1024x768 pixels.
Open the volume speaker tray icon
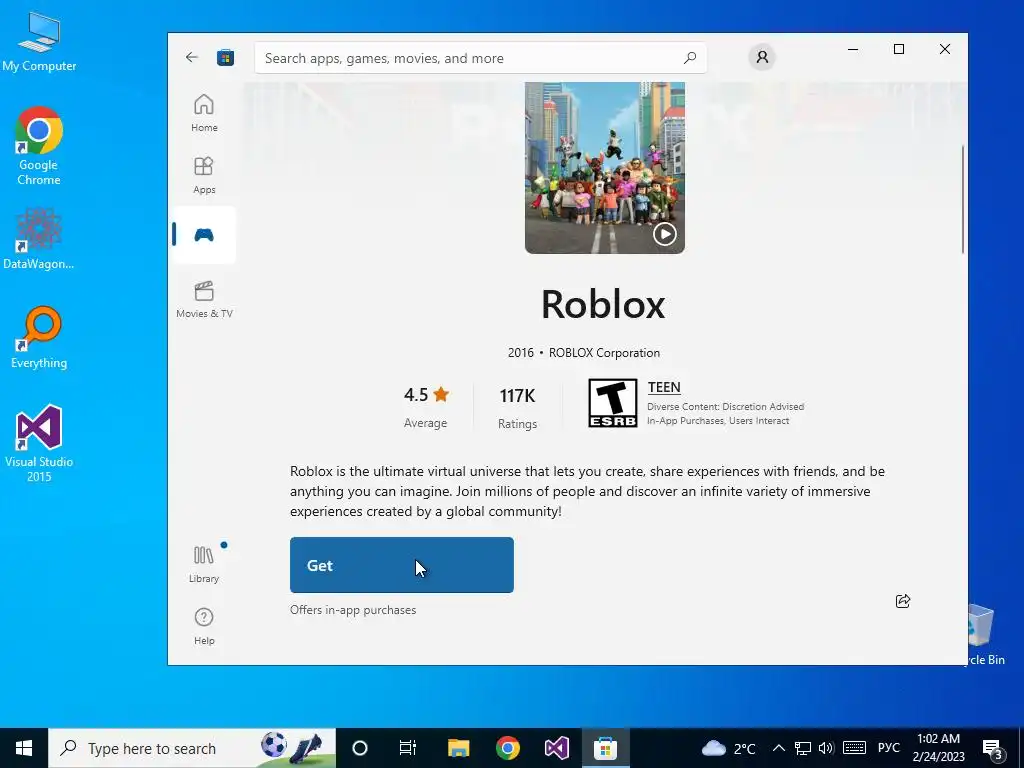point(826,748)
